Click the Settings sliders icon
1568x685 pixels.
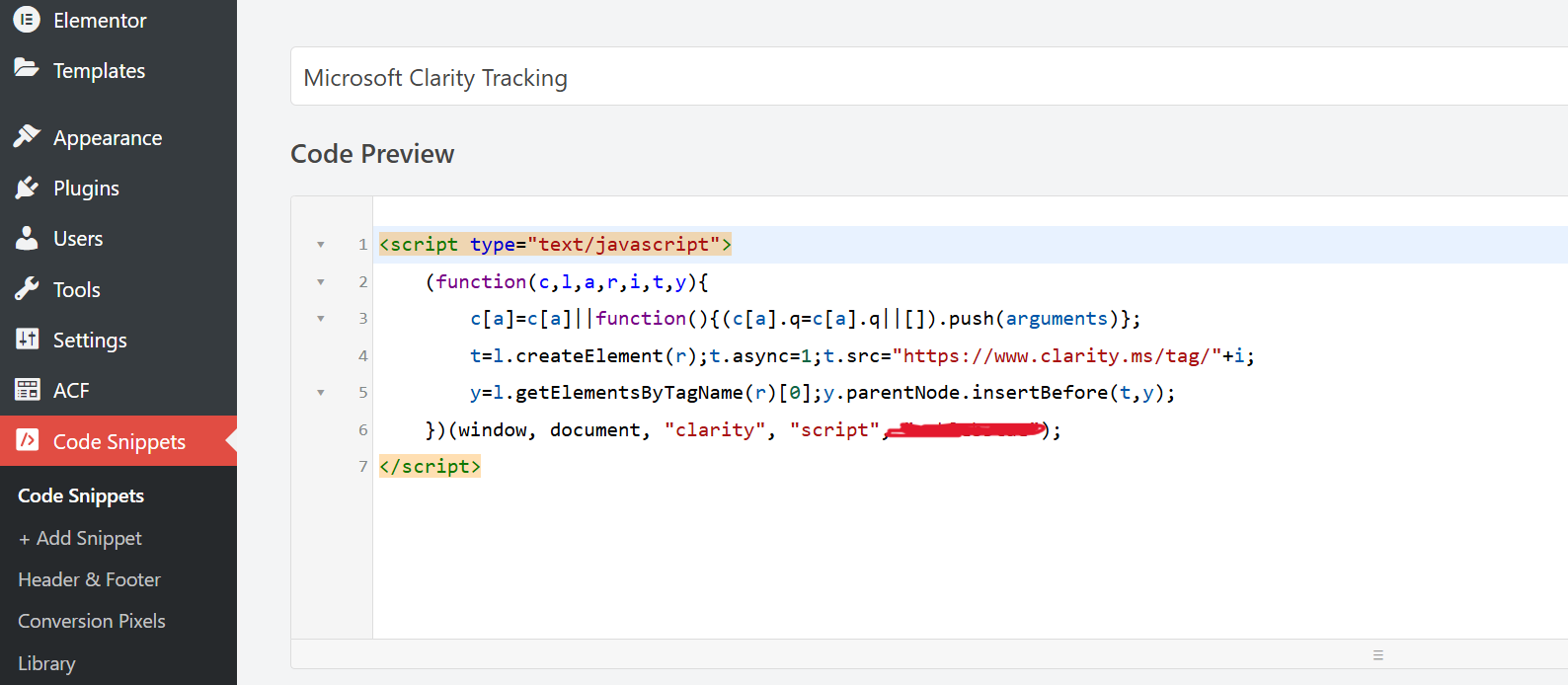[27, 340]
